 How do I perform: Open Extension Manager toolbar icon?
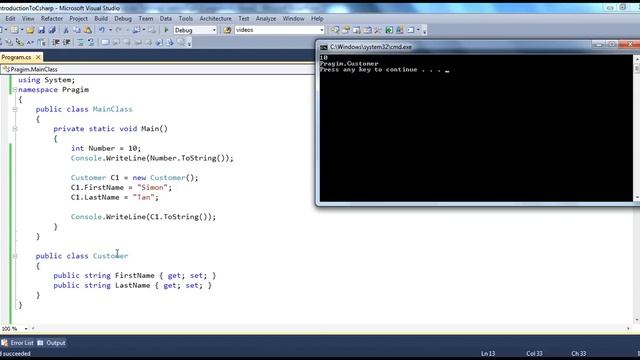click(400, 30)
